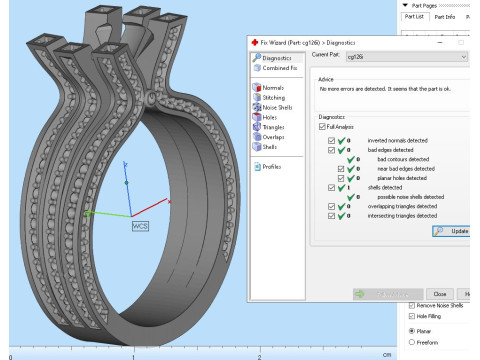Select the Combined Fix icon

point(257,68)
